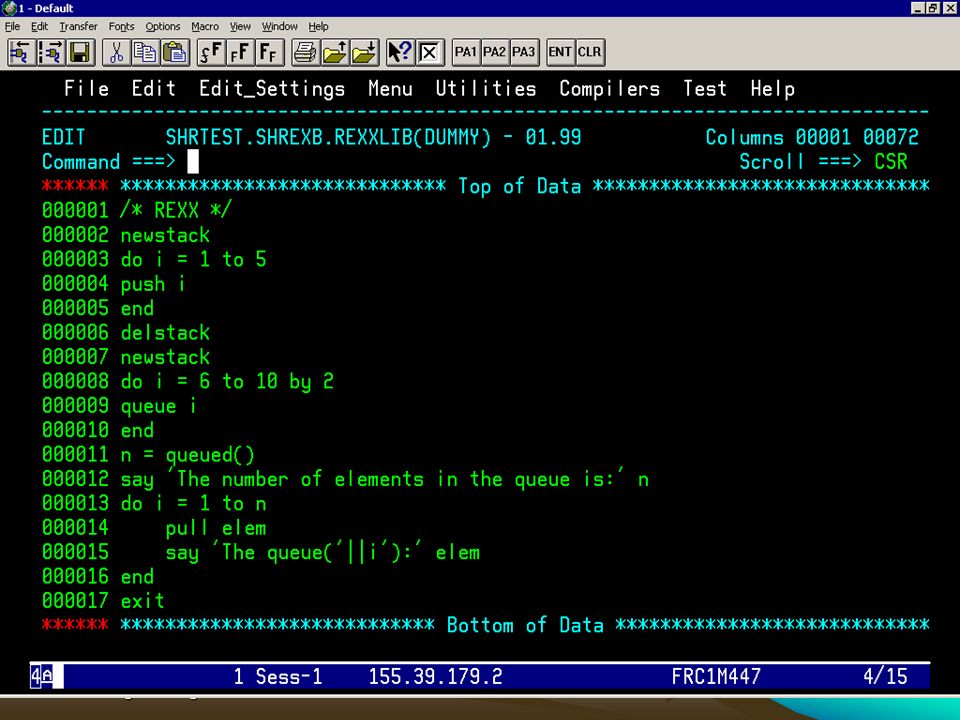The height and width of the screenshot is (720, 960).
Task: Open the View menu
Action: [x=240, y=26]
